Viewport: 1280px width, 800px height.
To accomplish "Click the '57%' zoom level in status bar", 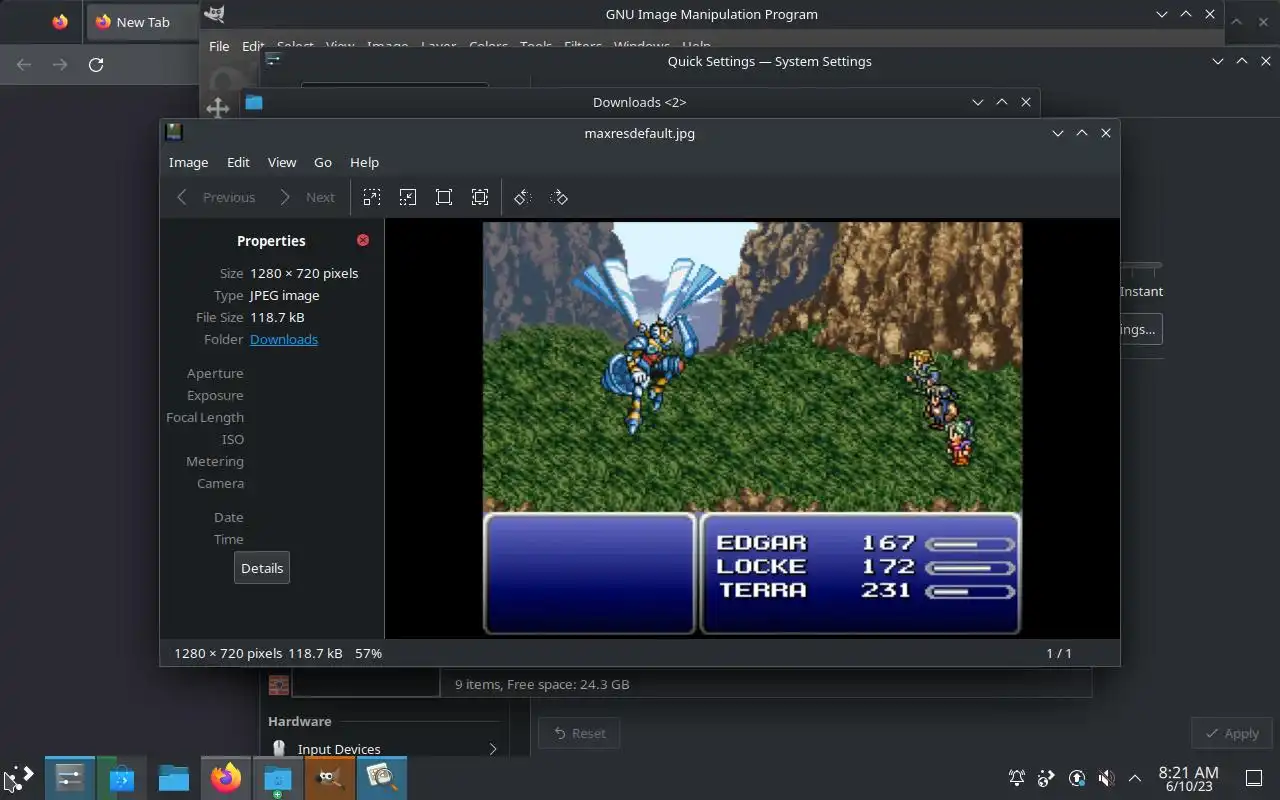I will click(x=368, y=653).
